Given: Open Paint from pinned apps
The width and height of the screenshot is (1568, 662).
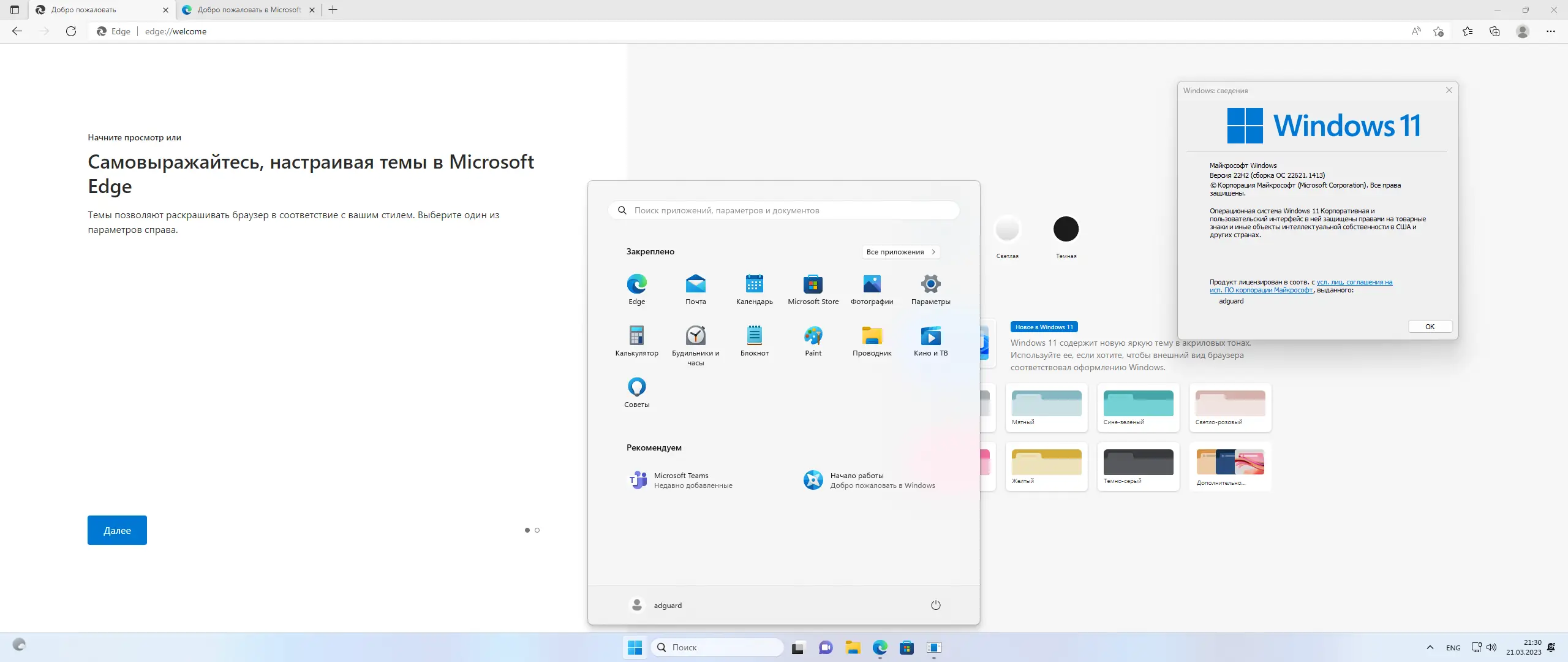Looking at the screenshot, I should tap(813, 337).
